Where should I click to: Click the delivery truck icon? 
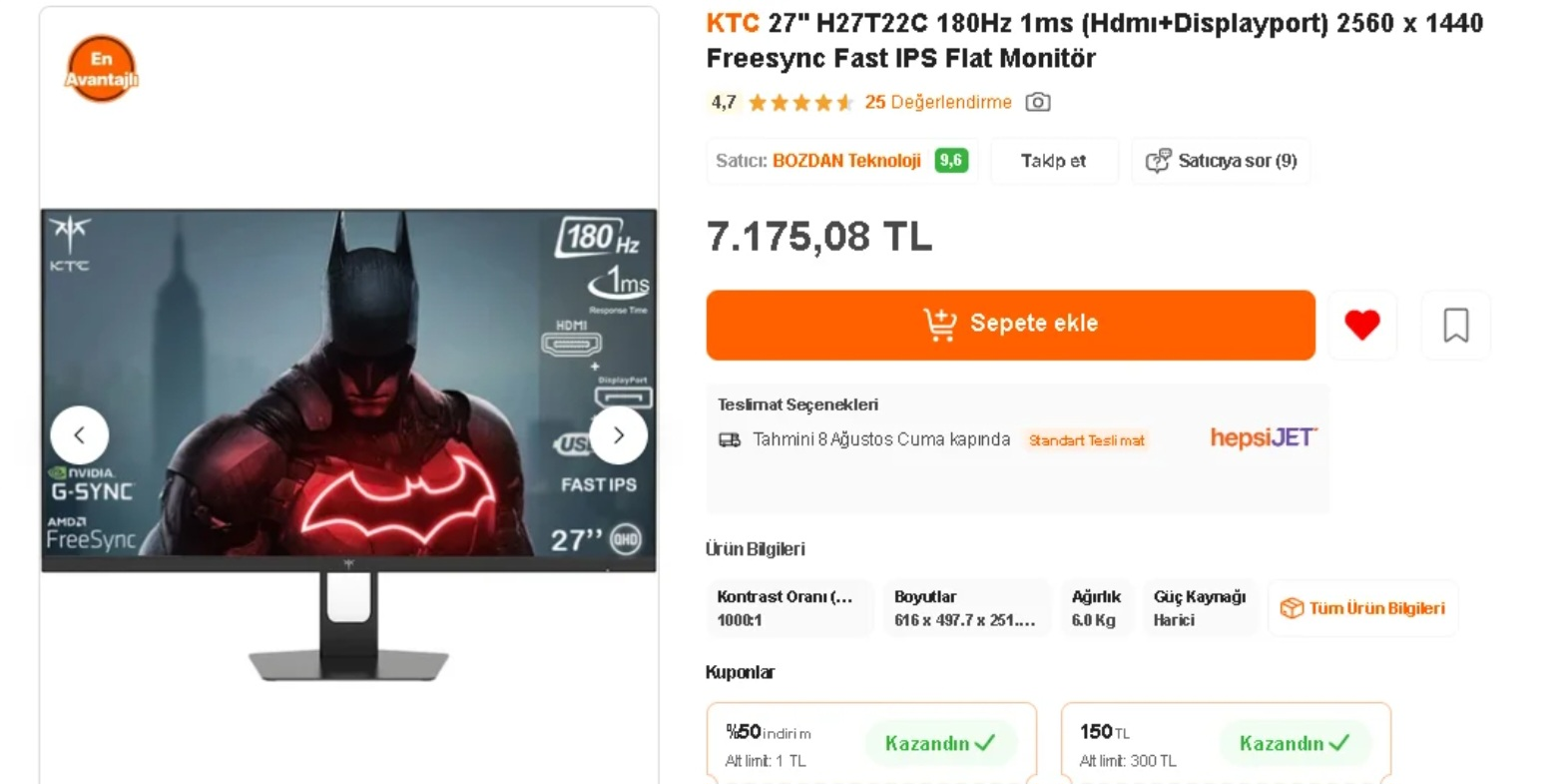click(x=730, y=439)
